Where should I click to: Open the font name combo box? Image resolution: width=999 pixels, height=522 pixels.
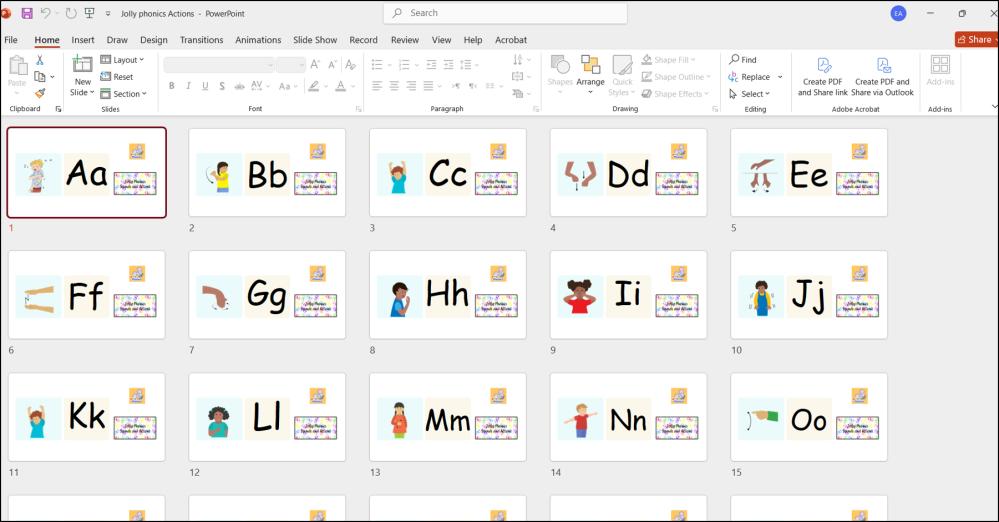[219, 64]
